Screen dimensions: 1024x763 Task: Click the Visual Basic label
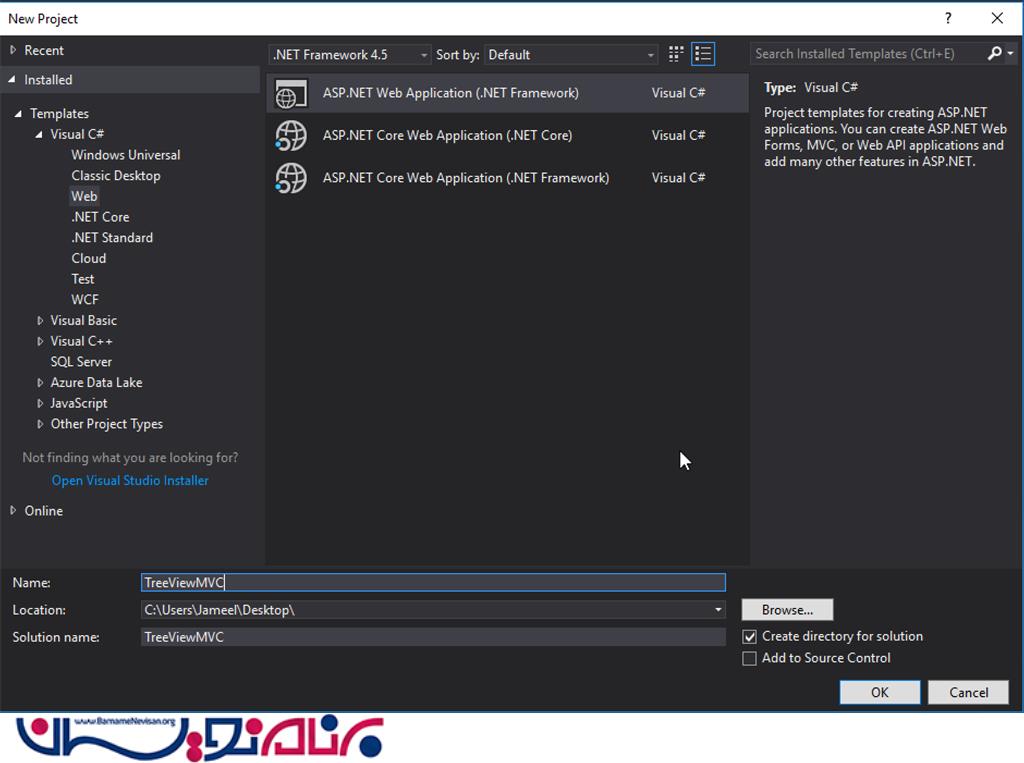coord(84,321)
